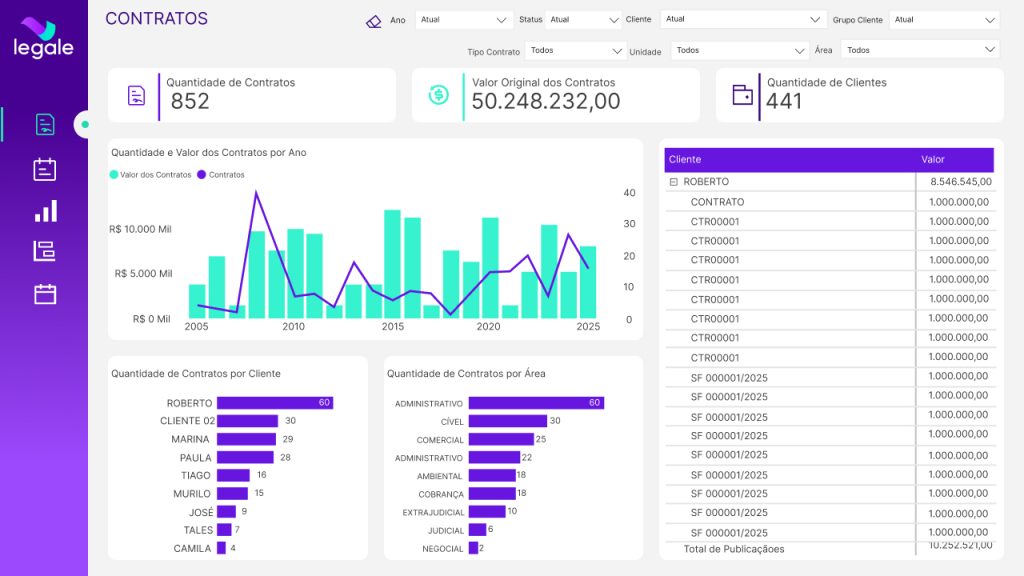Image resolution: width=1024 pixels, height=576 pixels.
Task: Sort table by the Valor column header
Action: pos(932,160)
